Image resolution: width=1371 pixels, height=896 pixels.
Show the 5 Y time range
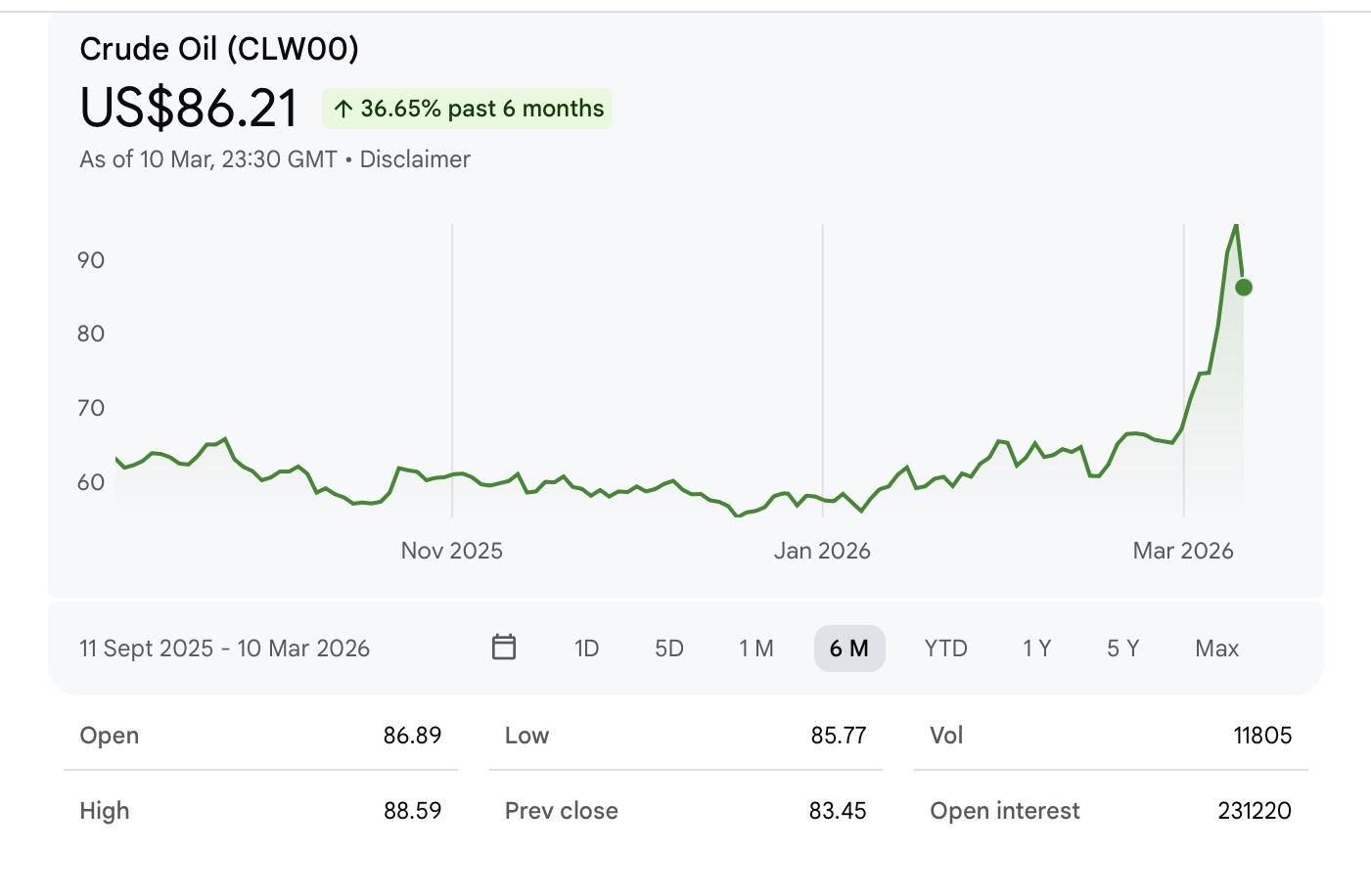1123,649
